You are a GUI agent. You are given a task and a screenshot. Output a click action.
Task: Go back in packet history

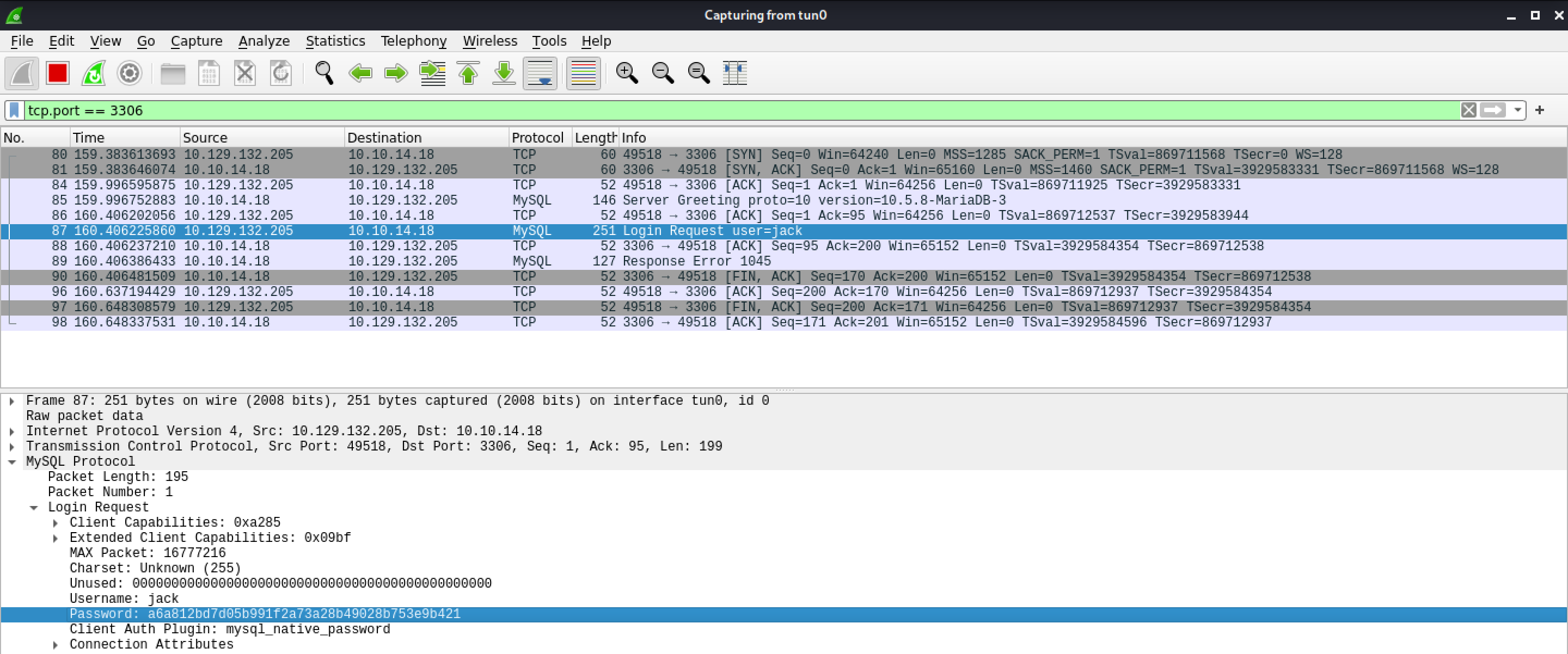click(360, 73)
